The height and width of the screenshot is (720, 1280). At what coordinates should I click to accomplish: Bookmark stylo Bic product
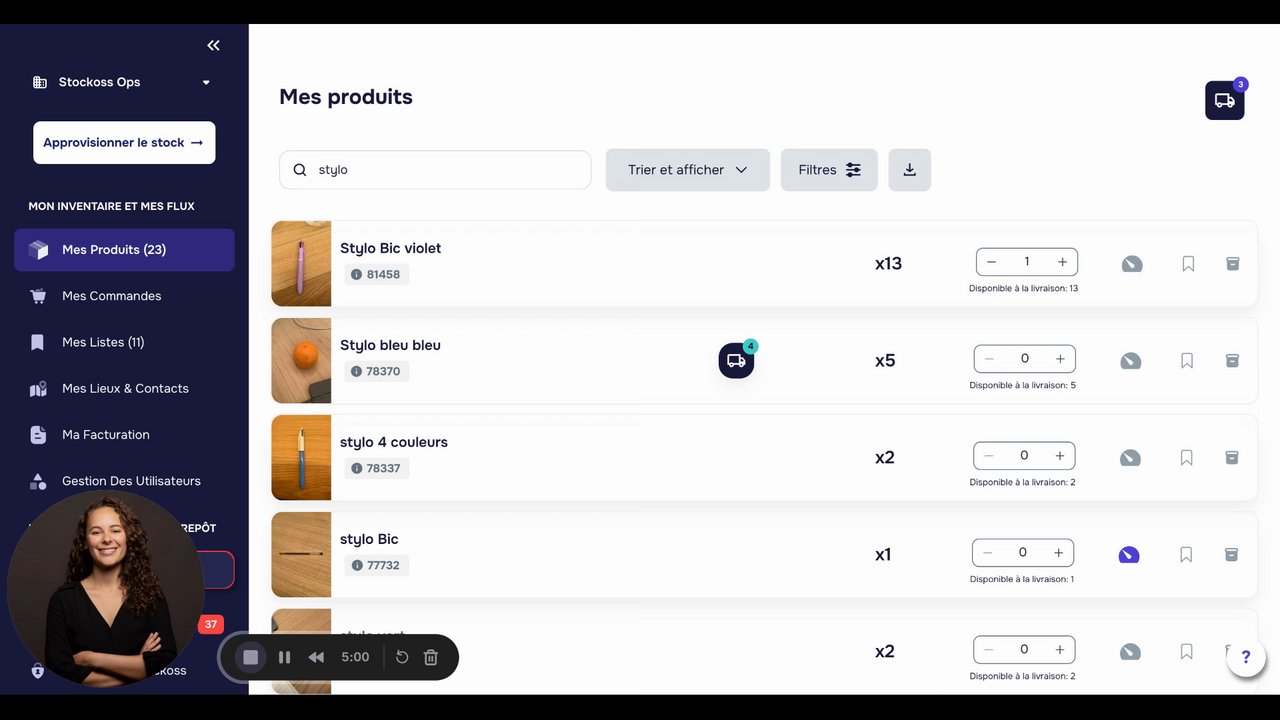pyautogui.click(x=1186, y=555)
